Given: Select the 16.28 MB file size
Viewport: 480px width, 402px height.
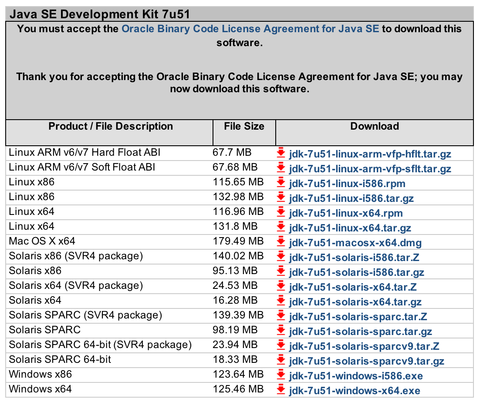Looking at the screenshot, I should (x=235, y=300).
